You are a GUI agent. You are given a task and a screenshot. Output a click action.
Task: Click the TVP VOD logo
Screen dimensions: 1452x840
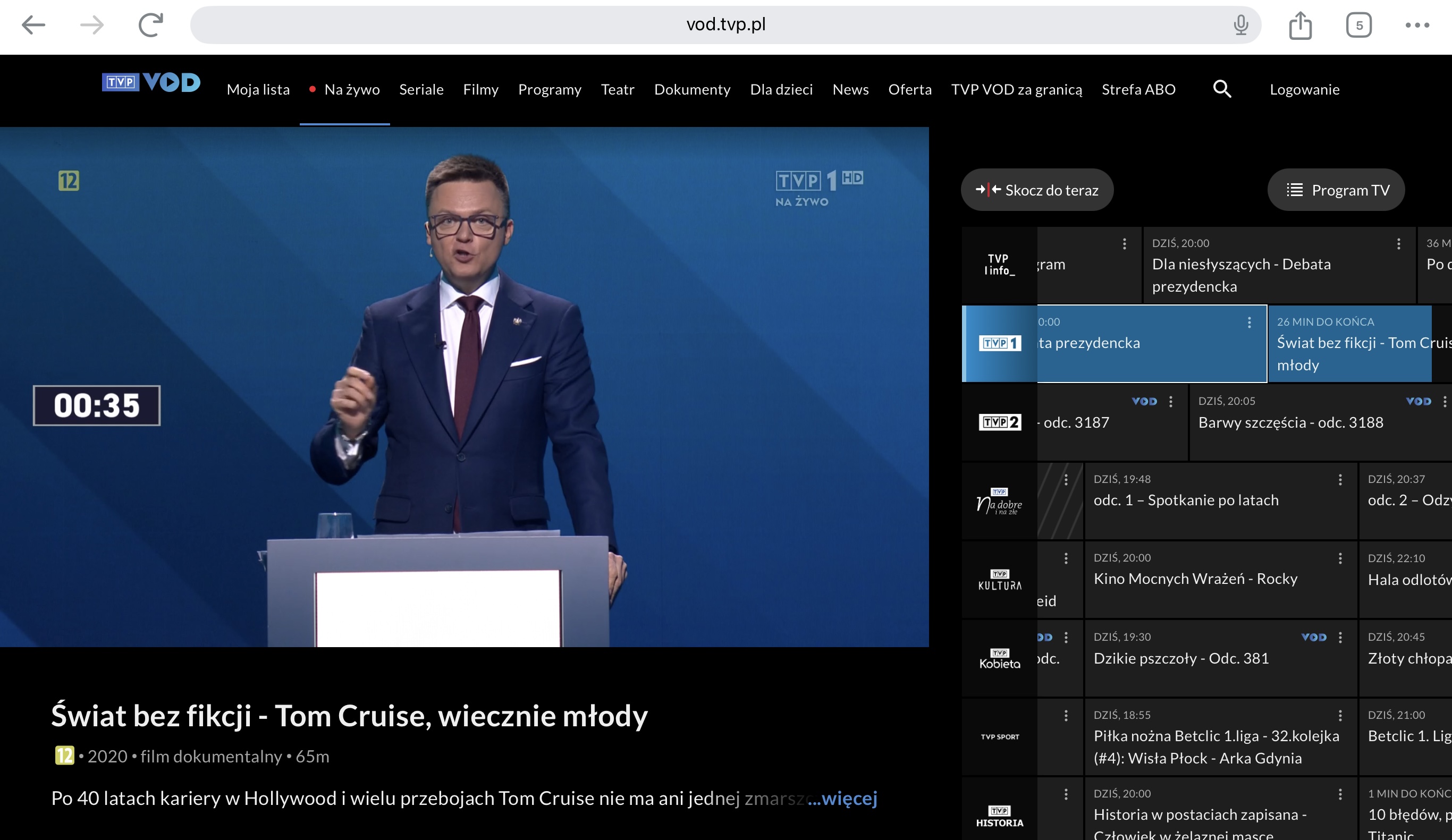click(x=151, y=82)
